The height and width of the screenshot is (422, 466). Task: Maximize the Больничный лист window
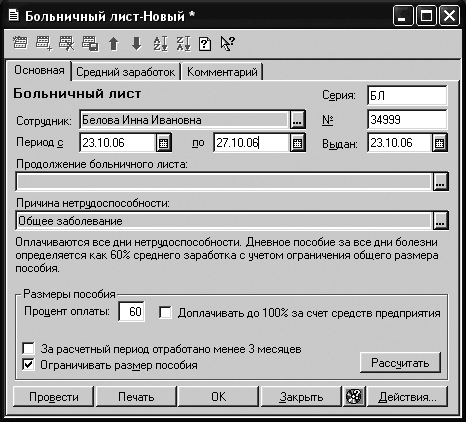(x=426, y=16)
